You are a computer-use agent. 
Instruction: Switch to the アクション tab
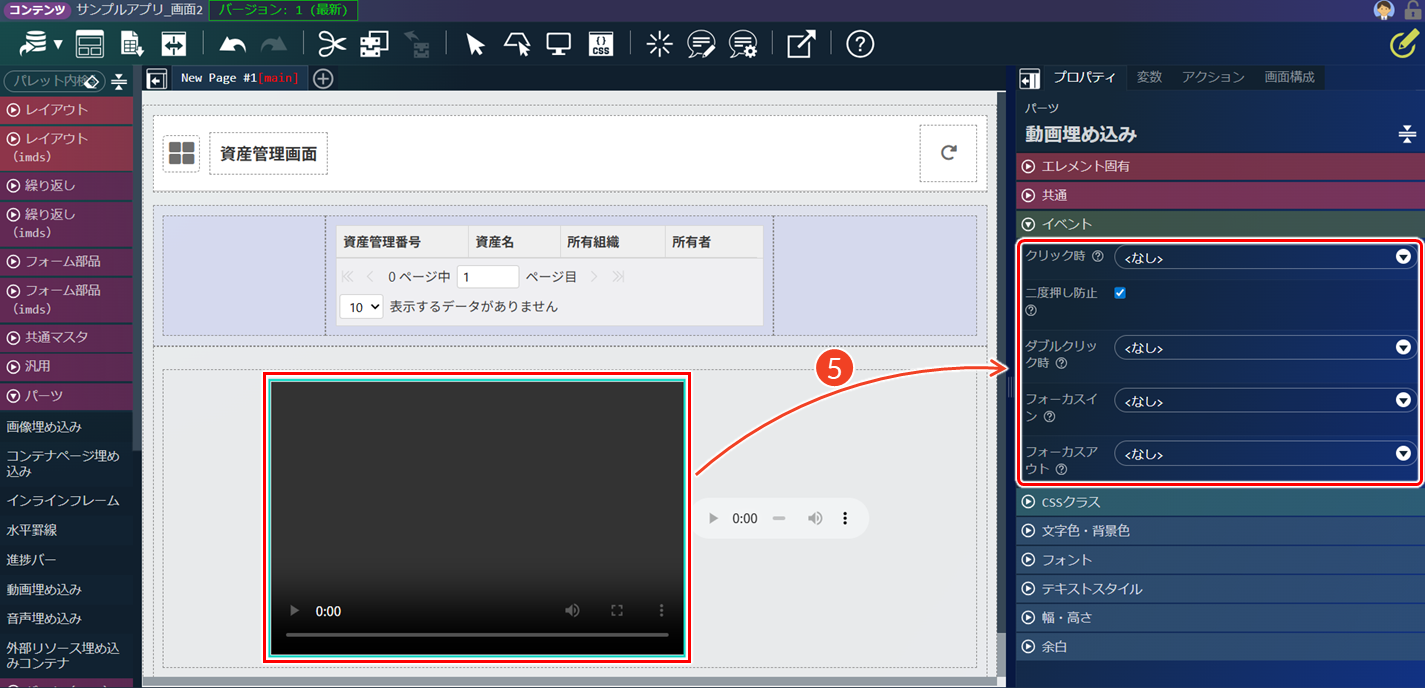click(1213, 77)
